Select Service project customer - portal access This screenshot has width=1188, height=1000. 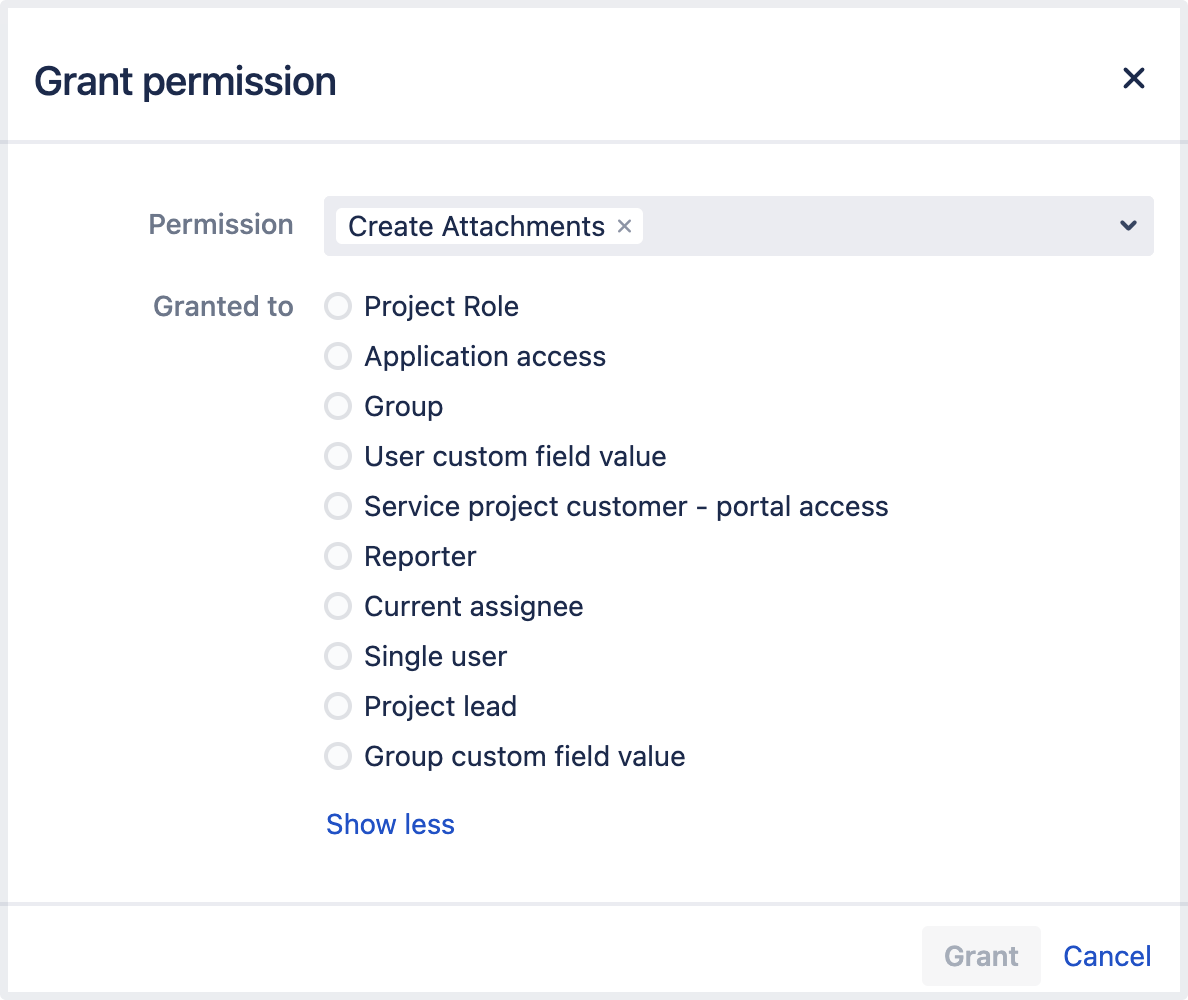pos(338,506)
